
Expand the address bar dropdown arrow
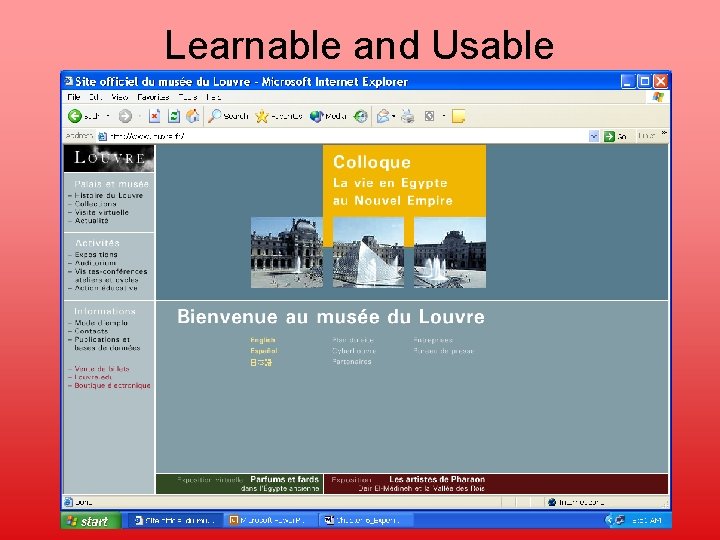(594, 136)
